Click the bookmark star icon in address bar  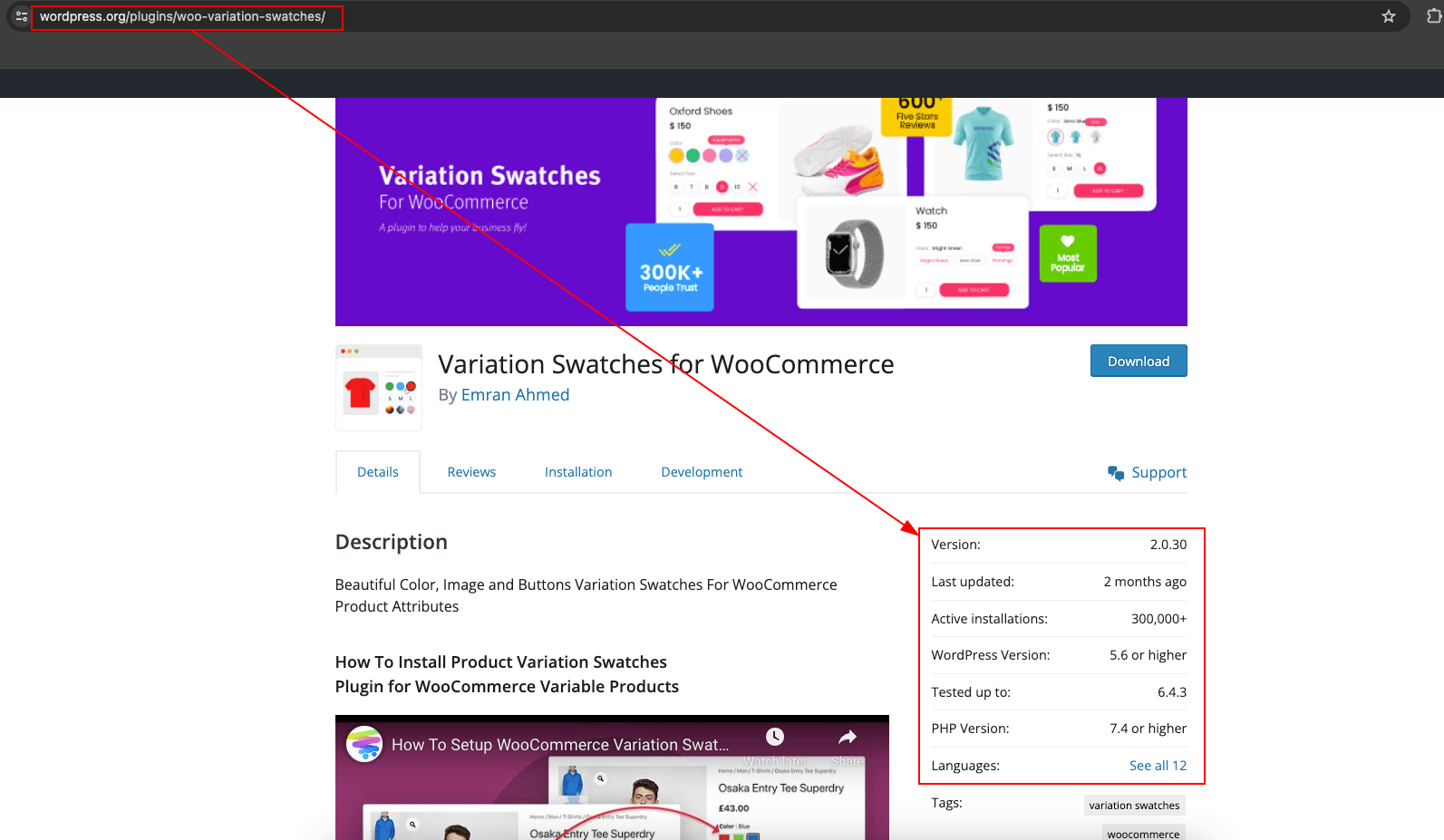tap(1388, 16)
